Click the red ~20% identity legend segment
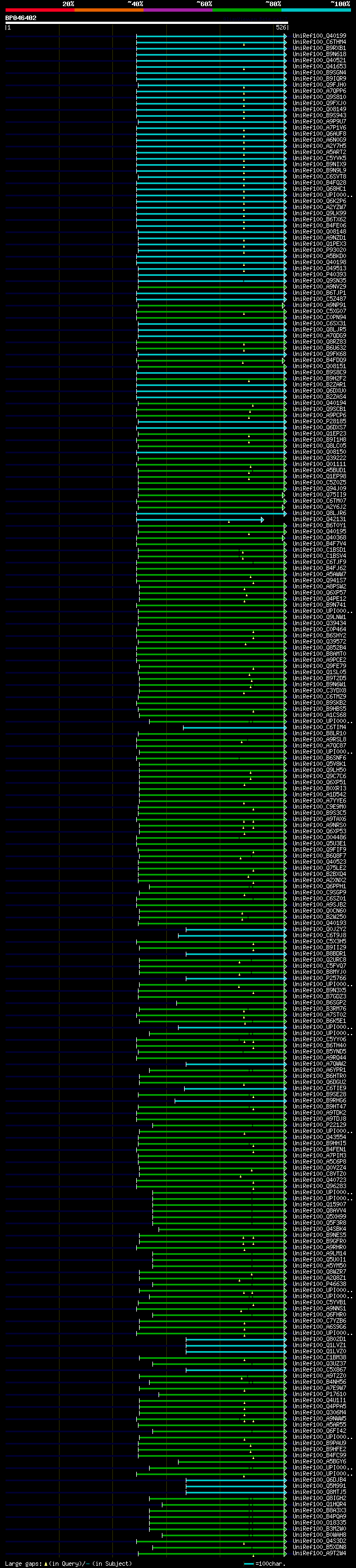This screenshot has height=1568, width=356. pyautogui.click(x=39, y=10)
